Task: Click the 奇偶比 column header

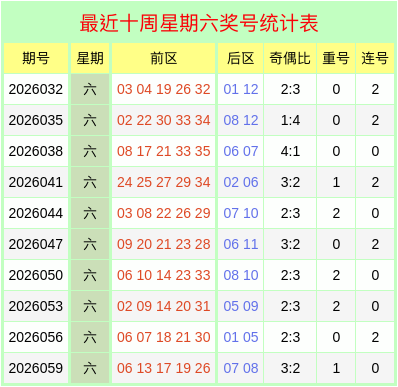Action: 290,58
